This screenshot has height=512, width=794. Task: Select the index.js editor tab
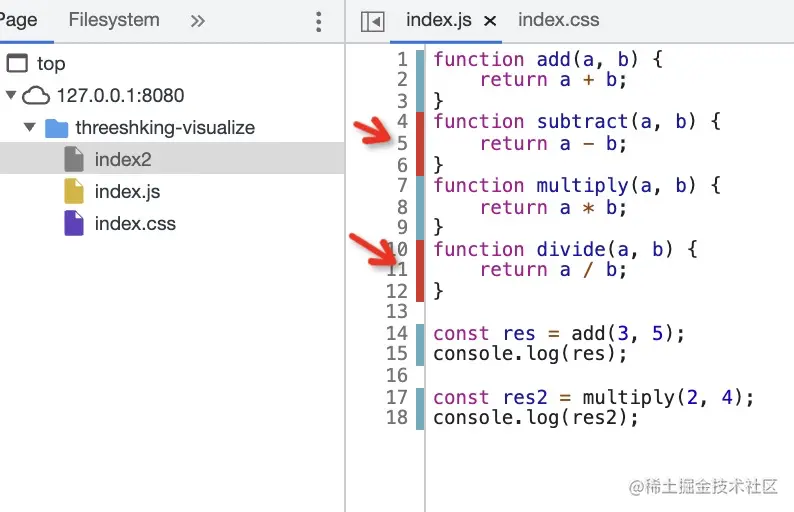click(x=439, y=20)
